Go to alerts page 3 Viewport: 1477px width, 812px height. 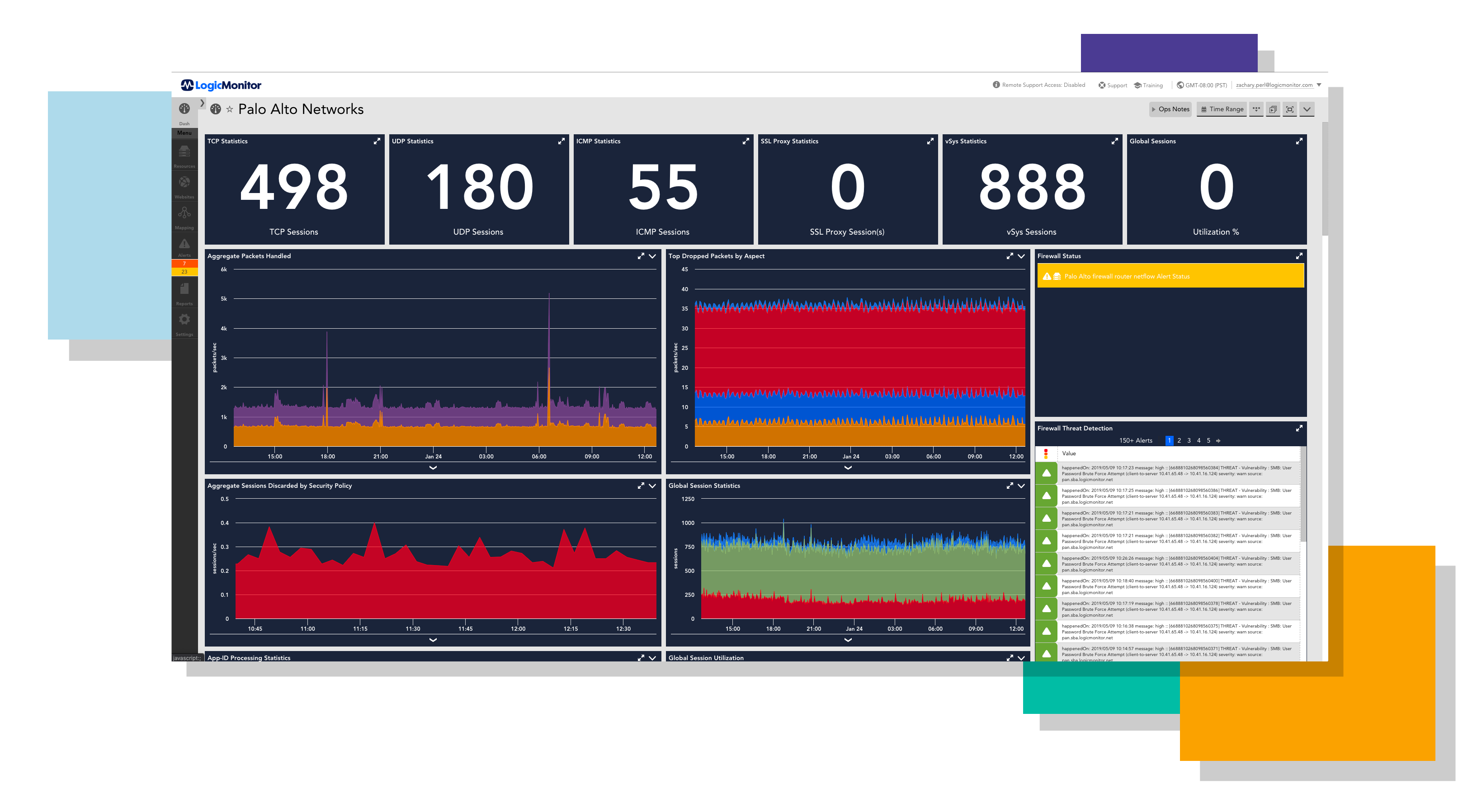(x=1189, y=440)
